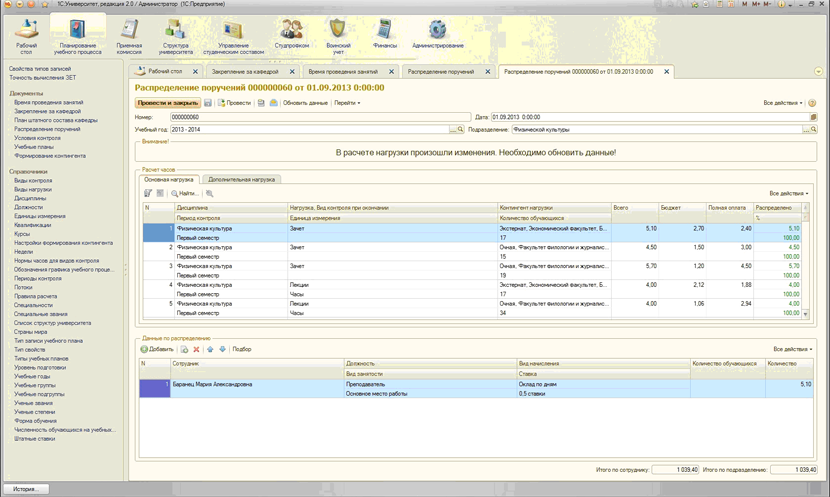Delete the row with the red X icon
The width and height of the screenshot is (830, 497).
196,350
